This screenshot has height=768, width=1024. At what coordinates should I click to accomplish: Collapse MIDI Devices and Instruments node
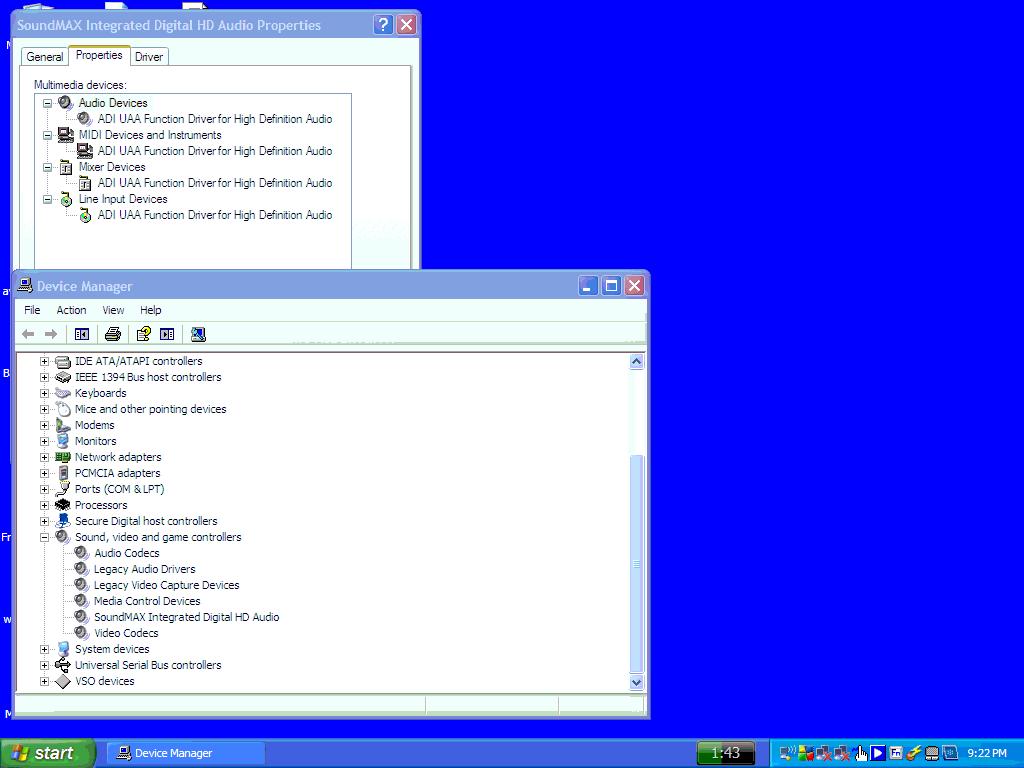pyautogui.click(x=47, y=135)
